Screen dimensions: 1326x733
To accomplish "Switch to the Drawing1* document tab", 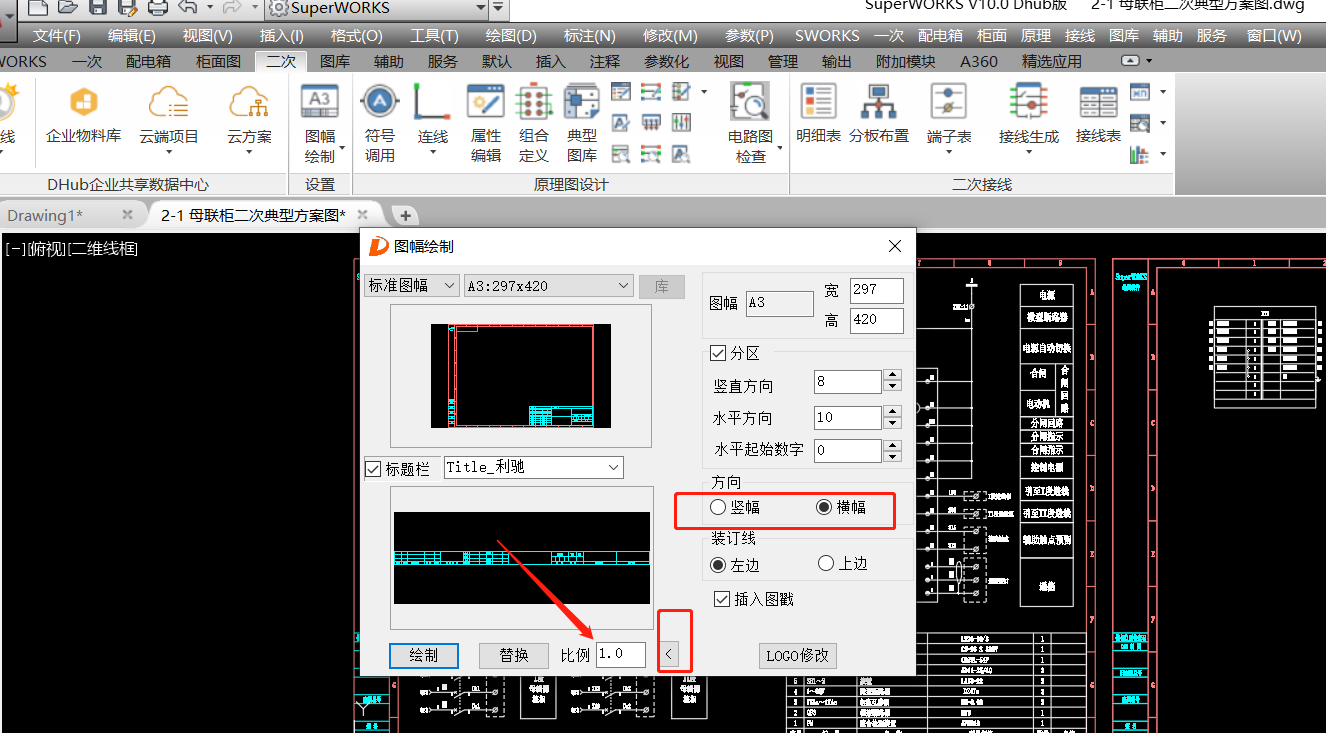I will click(x=46, y=215).
